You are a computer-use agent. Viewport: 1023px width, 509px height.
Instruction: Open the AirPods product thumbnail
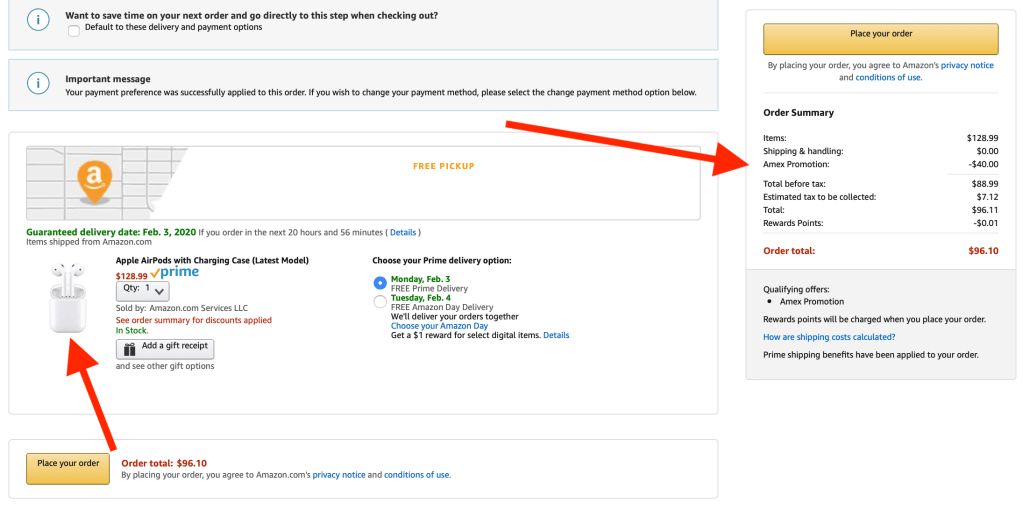click(x=66, y=299)
